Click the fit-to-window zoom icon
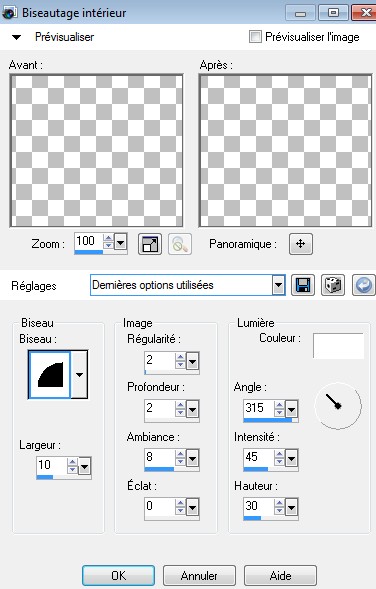The width and height of the screenshot is (376, 589). tap(150, 244)
